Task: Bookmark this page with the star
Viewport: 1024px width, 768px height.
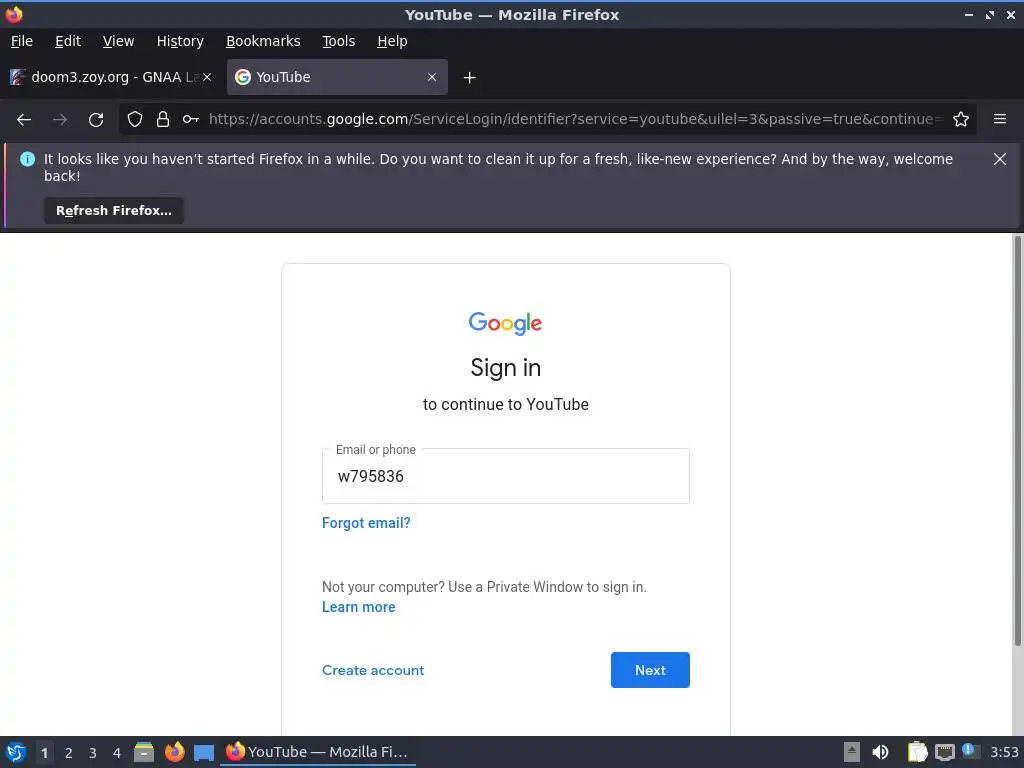Action: click(x=961, y=120)
